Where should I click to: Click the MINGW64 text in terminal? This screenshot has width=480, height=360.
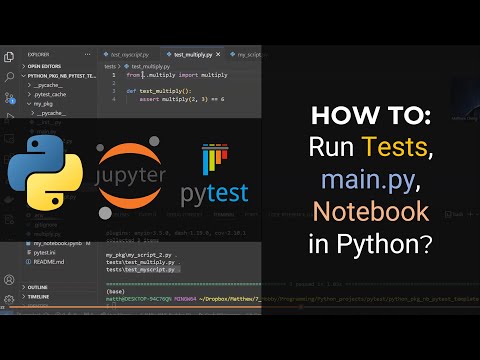pyautogui.click(x=185, y=299)
